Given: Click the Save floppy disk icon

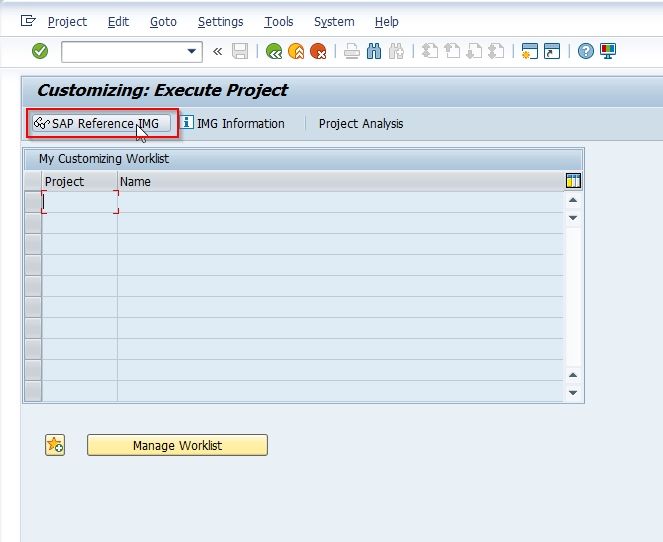Looking at the screenshot, I should tap(240, 52).
